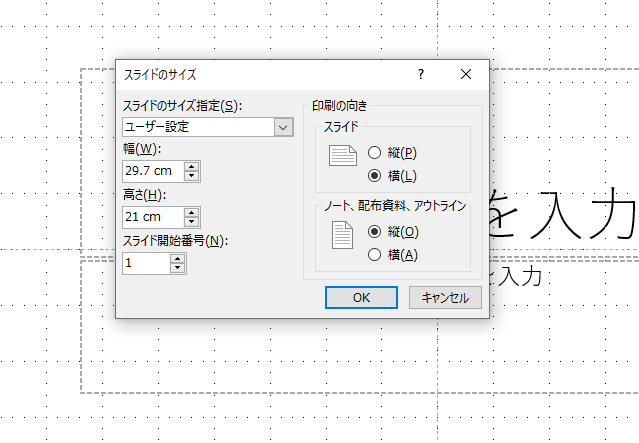Choose 縦(O) portrait for notes and handouts
The image size is (639, 443).
(x=375, y=231)
